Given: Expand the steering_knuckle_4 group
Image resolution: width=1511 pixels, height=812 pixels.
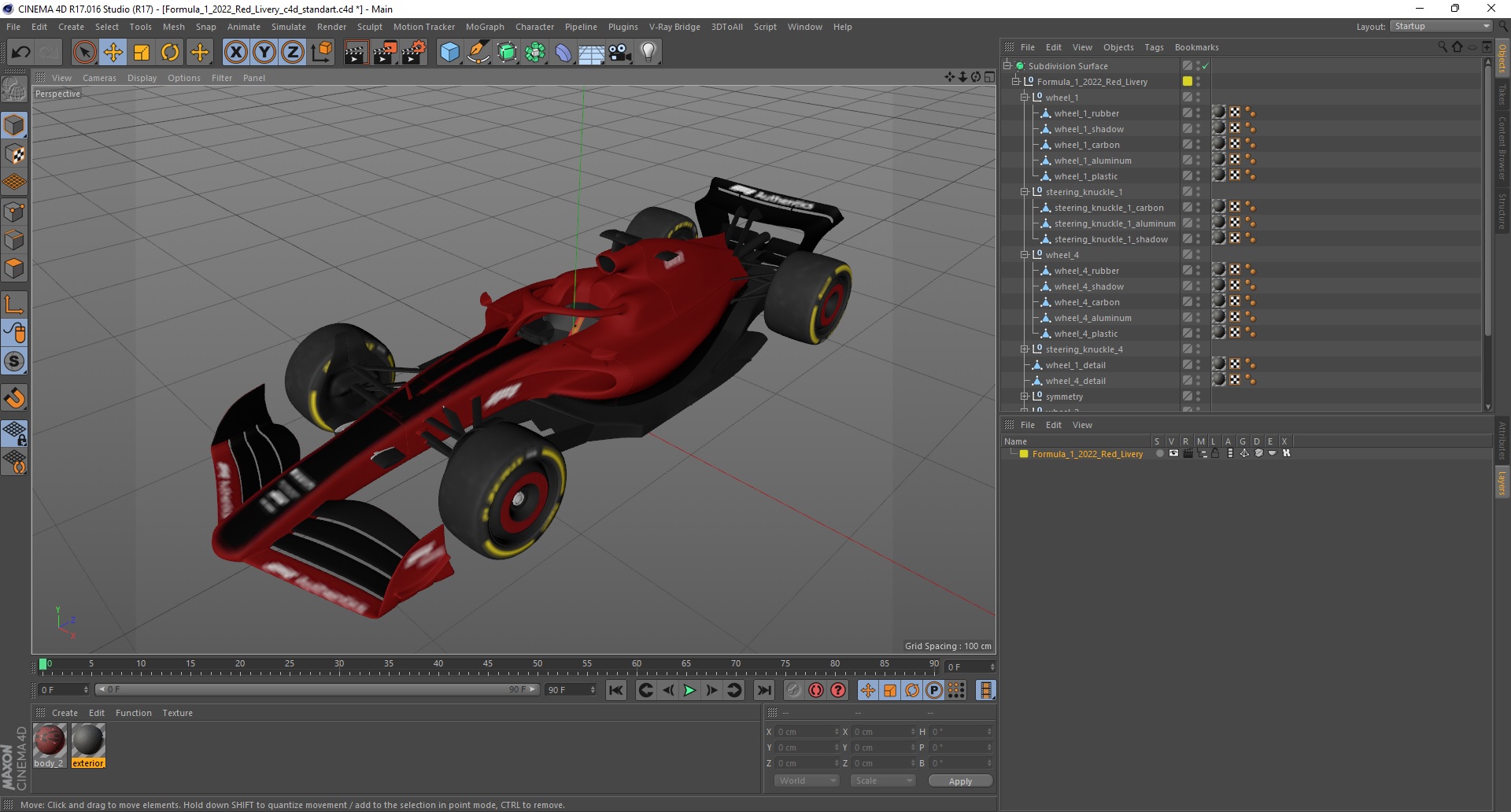Looking at the screenshot, I should [1025, 349].
